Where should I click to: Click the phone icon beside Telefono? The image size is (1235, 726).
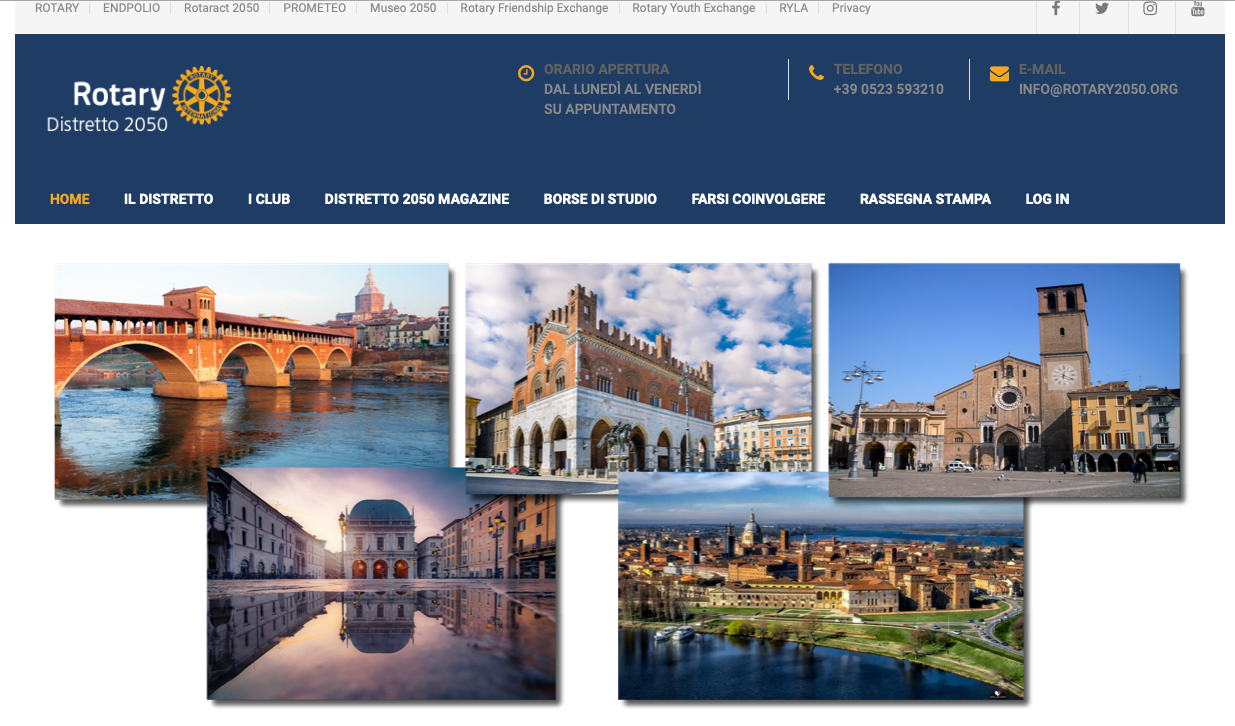click(x=816, y=72)
